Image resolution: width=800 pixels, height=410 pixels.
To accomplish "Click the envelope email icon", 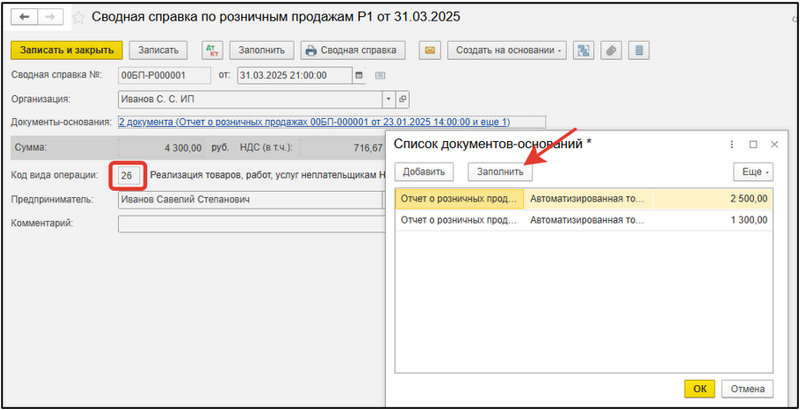I will (x=430, y=50).
